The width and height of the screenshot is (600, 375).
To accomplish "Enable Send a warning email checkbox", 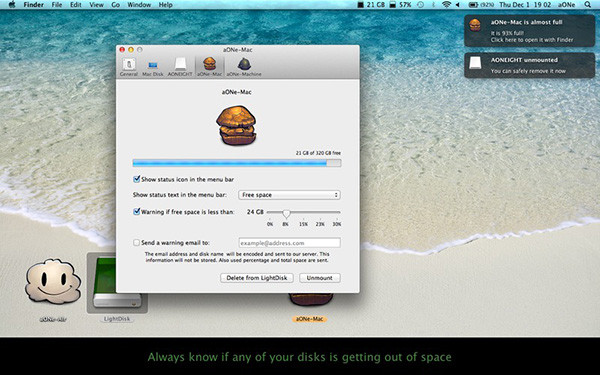I will (136, 243).
